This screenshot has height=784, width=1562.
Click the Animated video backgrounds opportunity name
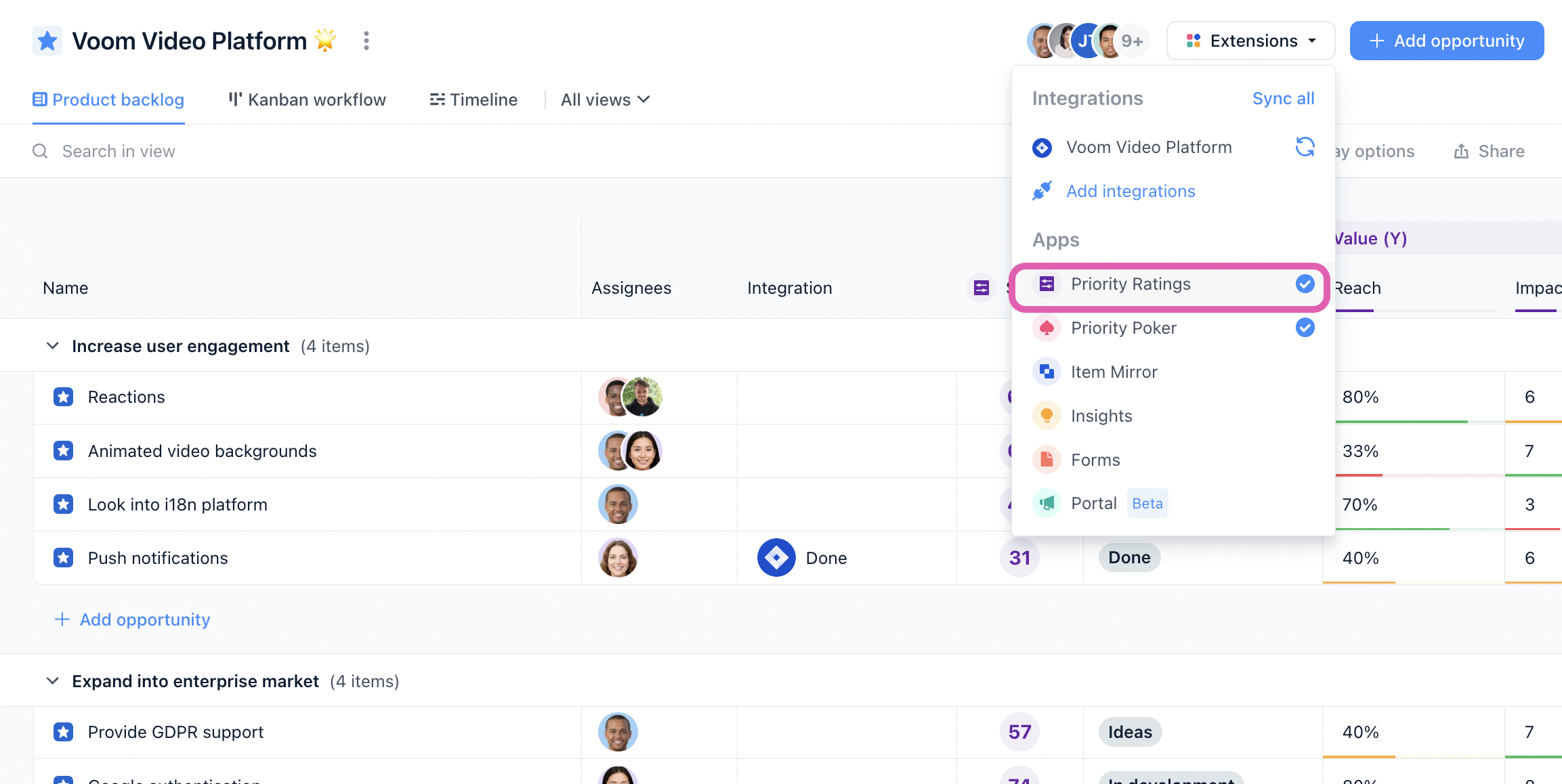click(x=203, y=451)
